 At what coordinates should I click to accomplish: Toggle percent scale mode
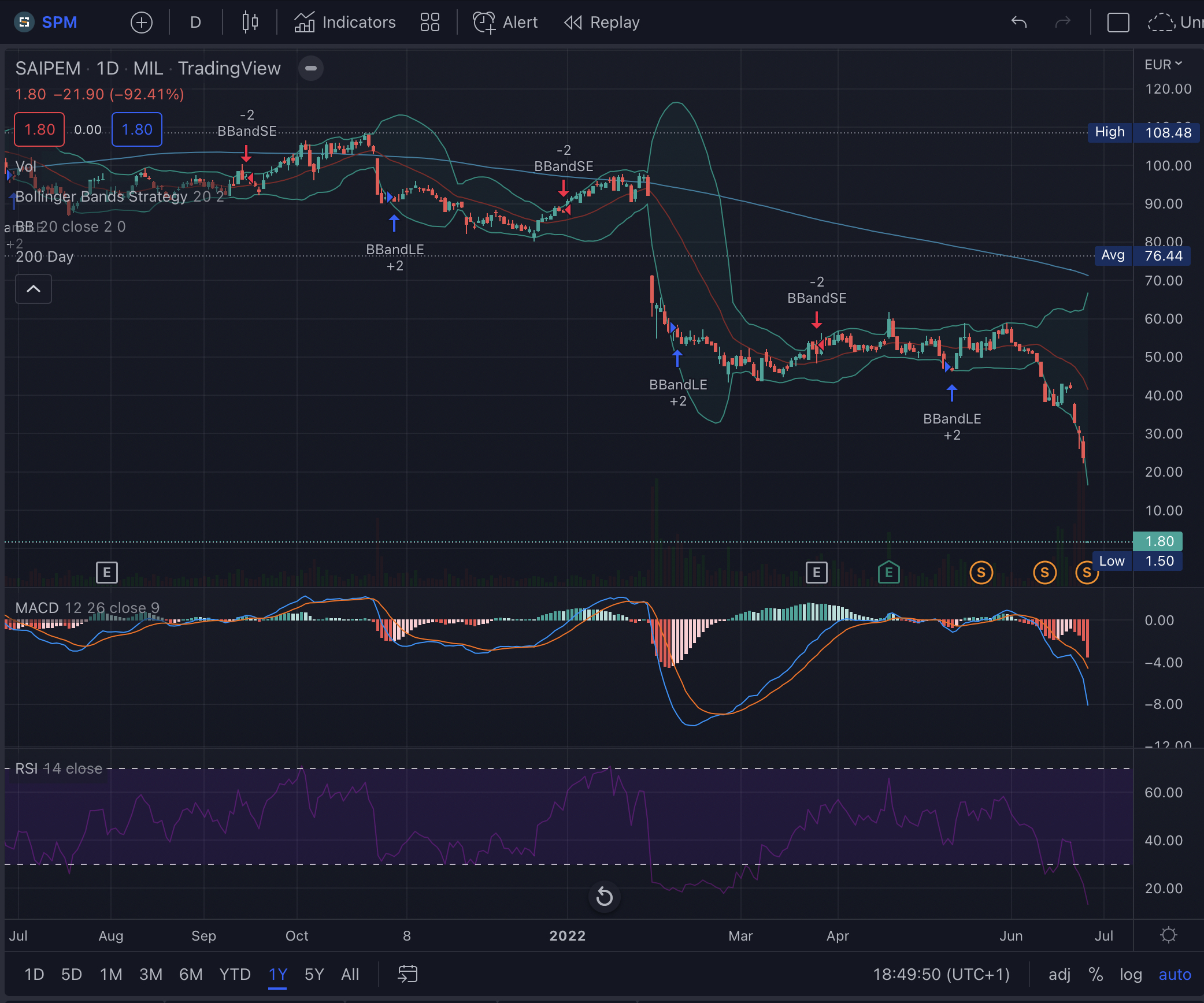point(1095,975)
